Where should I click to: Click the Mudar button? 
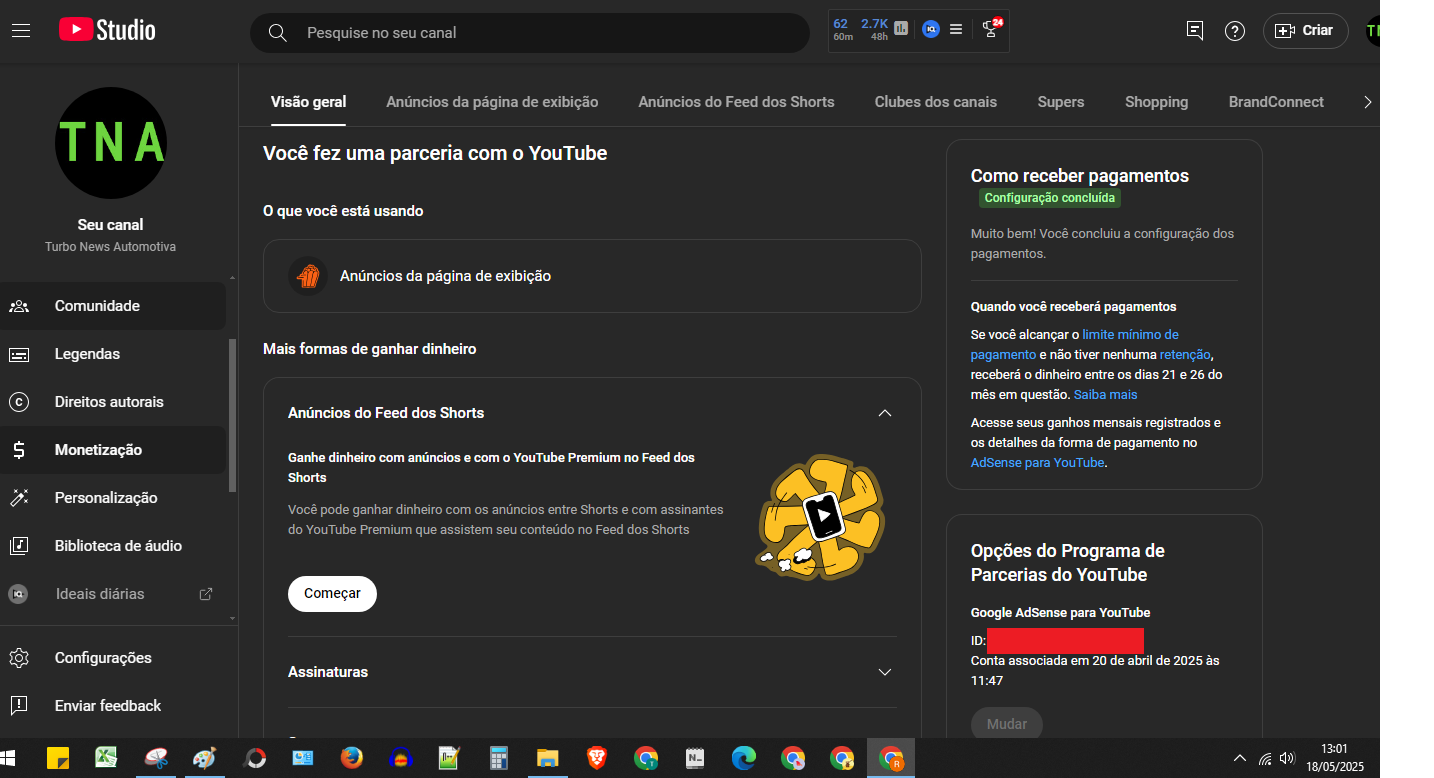point(1007,724)
